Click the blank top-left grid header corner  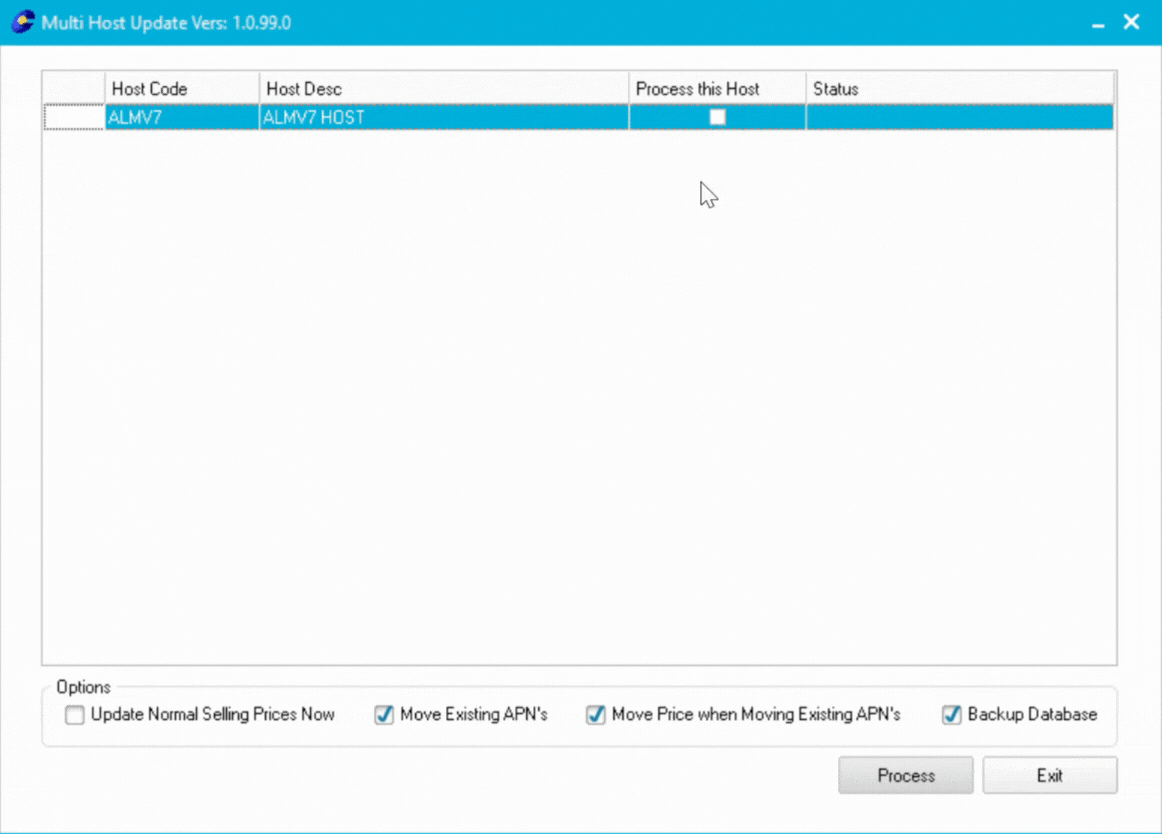click(x=73, y=89)
